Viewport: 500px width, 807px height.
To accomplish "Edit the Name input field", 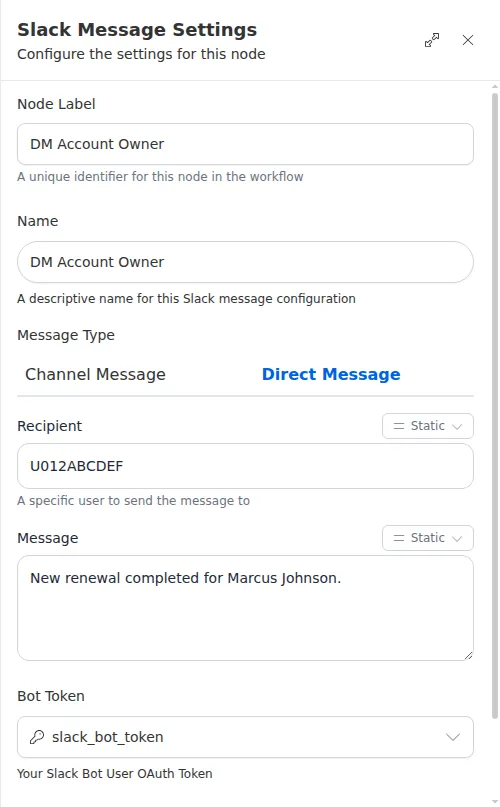I will [245, 262].
